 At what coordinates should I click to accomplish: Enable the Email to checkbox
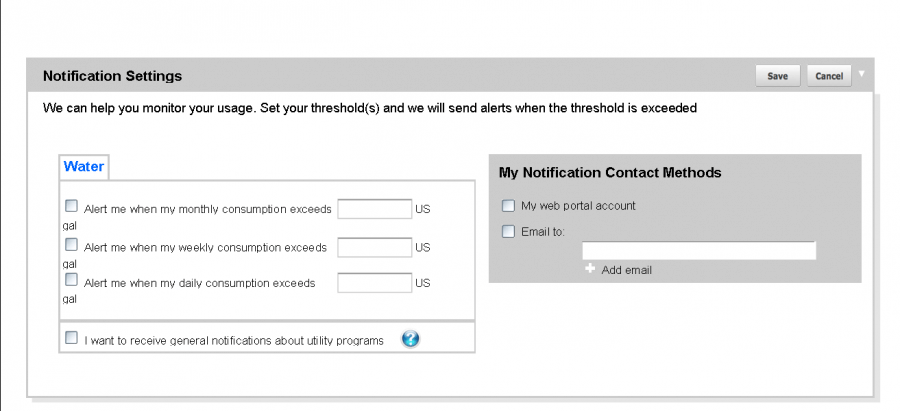click(508, 232)
